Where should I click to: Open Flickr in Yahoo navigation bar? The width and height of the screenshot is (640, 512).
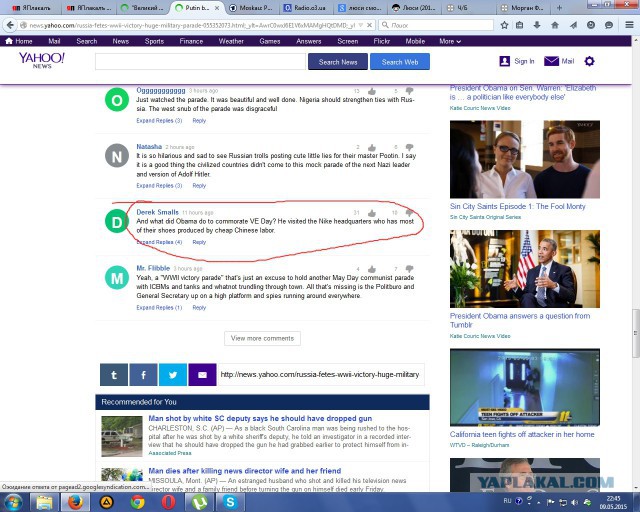coord(382,41)
